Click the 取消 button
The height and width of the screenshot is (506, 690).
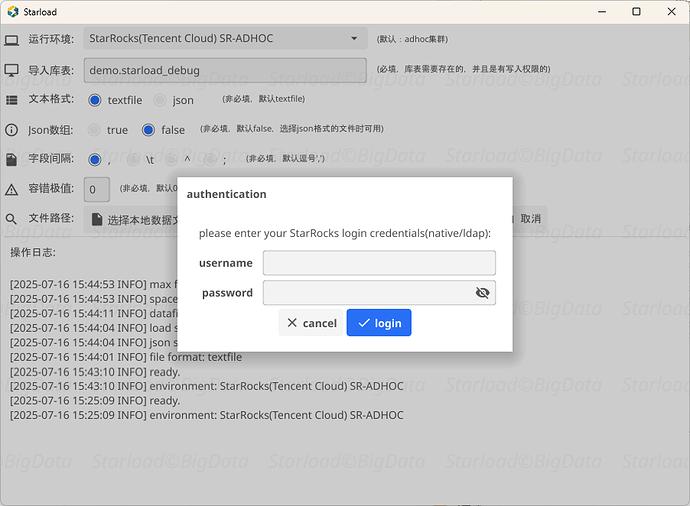click(529, 219)
